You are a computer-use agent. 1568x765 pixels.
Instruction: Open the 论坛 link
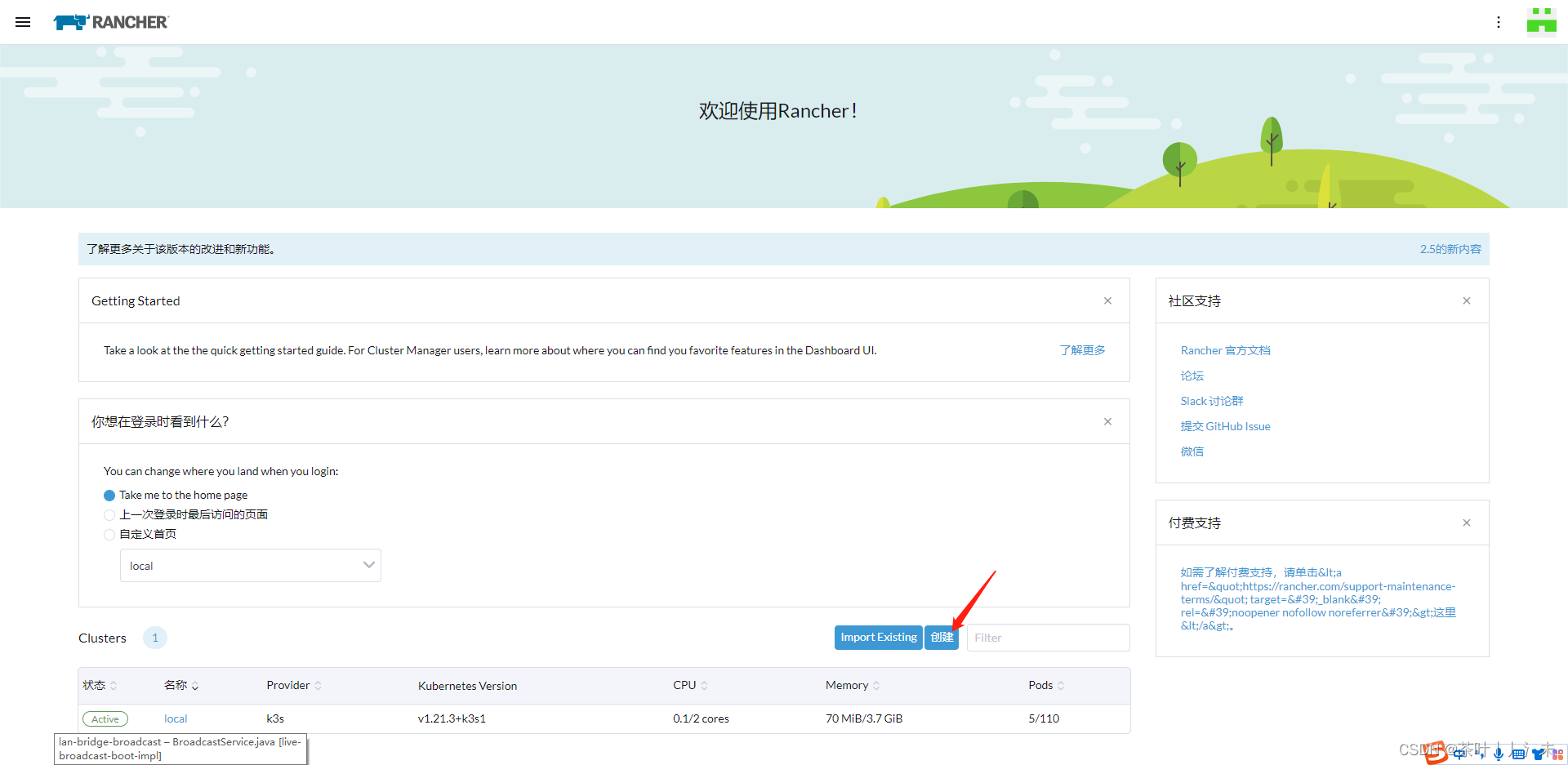point(1192,376)
